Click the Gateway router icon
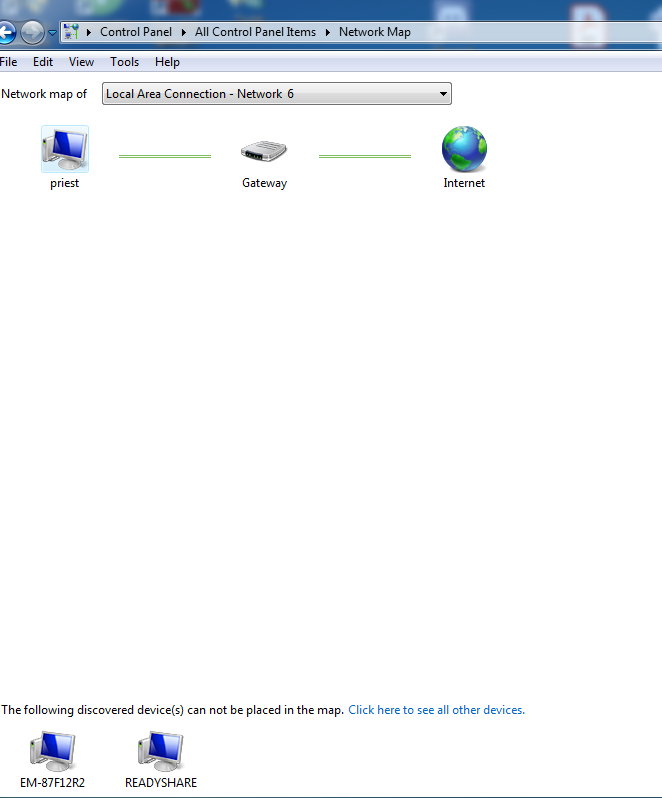This screenshot has height=798, width=662. (264, 151)
